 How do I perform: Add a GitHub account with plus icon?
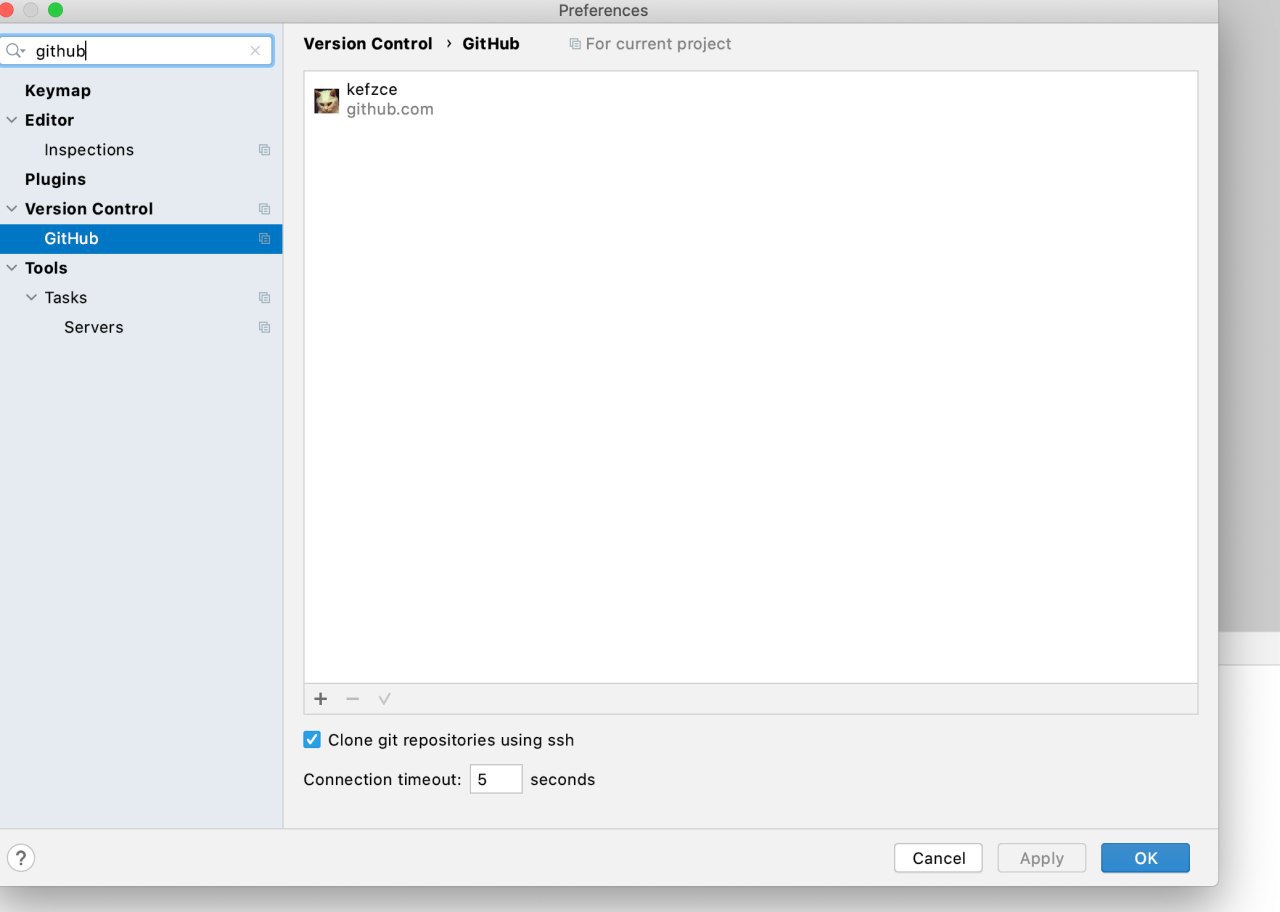coord(321,699)
